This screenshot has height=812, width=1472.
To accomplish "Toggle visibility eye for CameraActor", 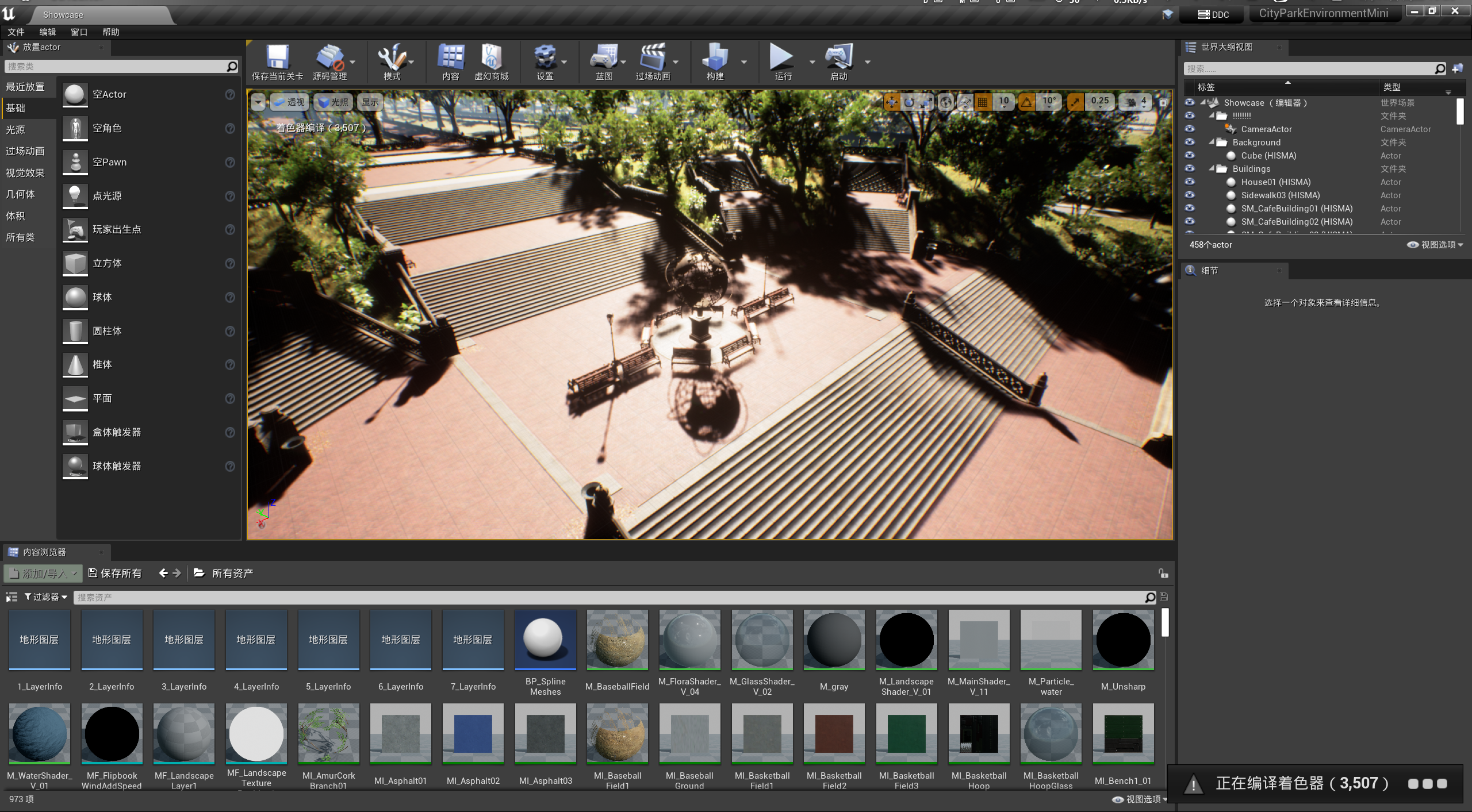I will (1190, 129).
